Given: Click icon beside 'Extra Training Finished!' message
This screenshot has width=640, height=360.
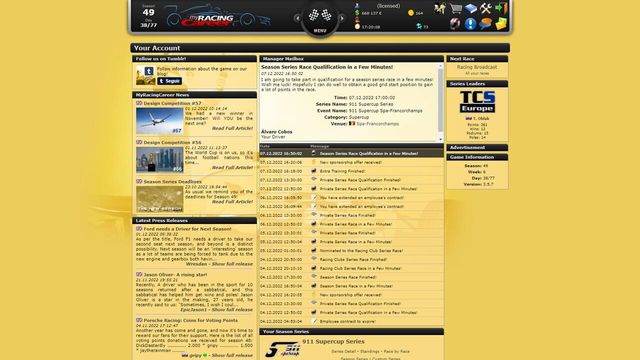Looking at the screenshot, I should (313, 171).
